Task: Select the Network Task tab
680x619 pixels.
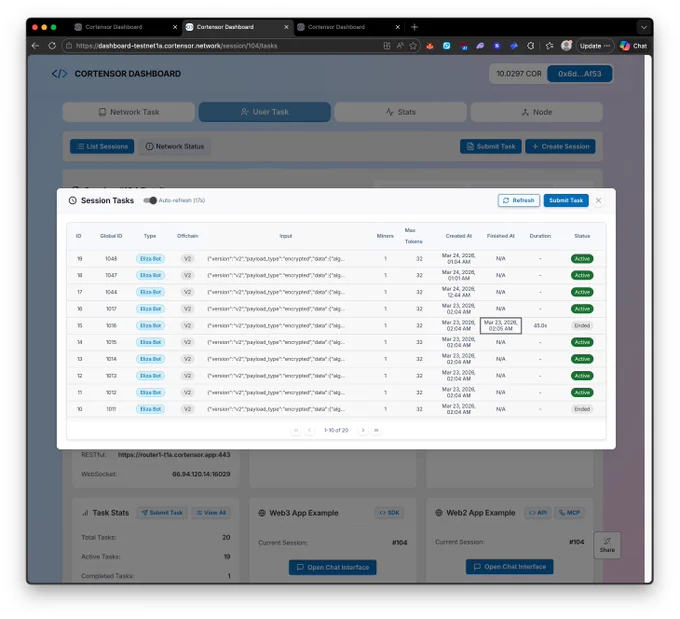Action: [x=129, y=112]
